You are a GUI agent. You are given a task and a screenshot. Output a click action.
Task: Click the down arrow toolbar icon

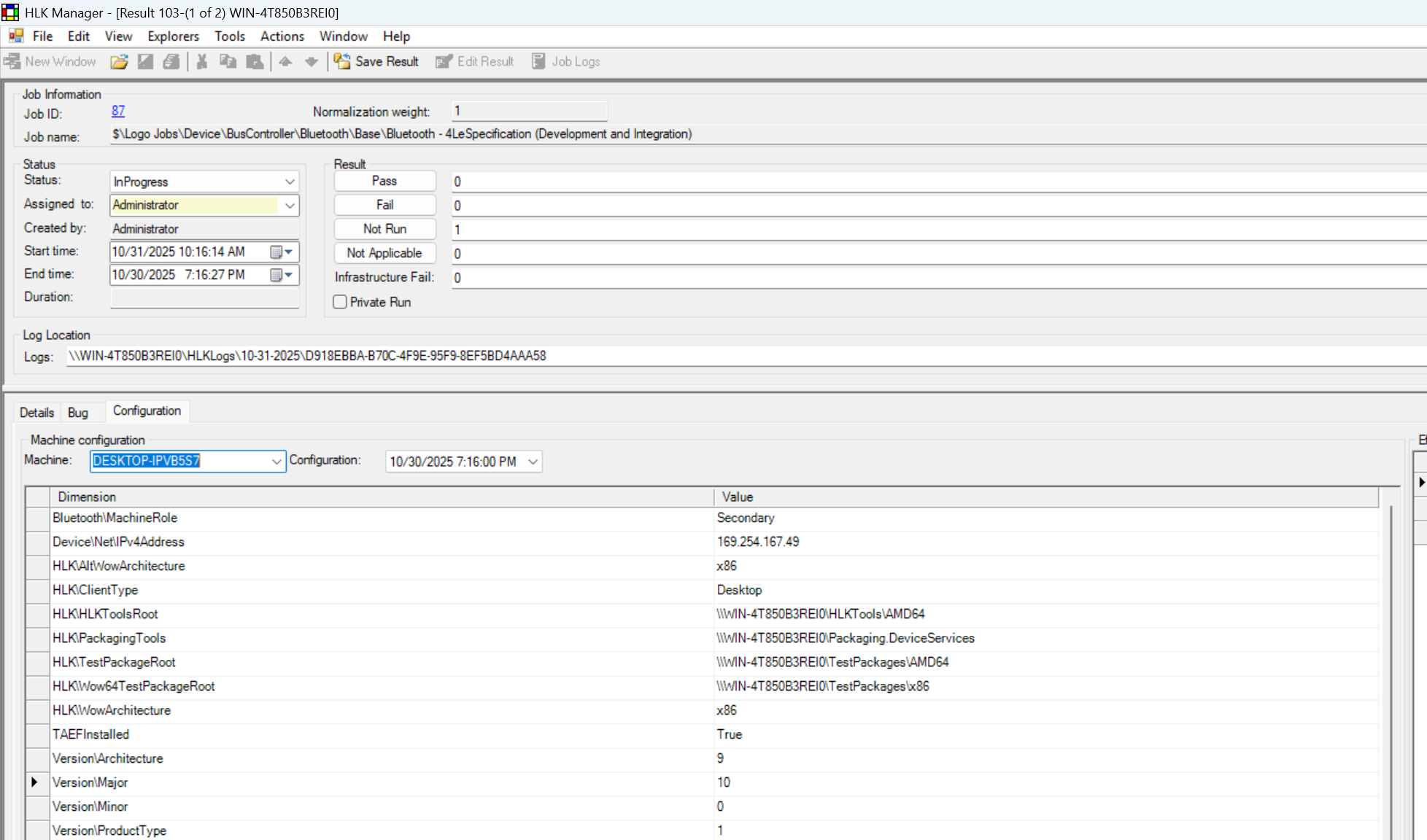point(312,62)
